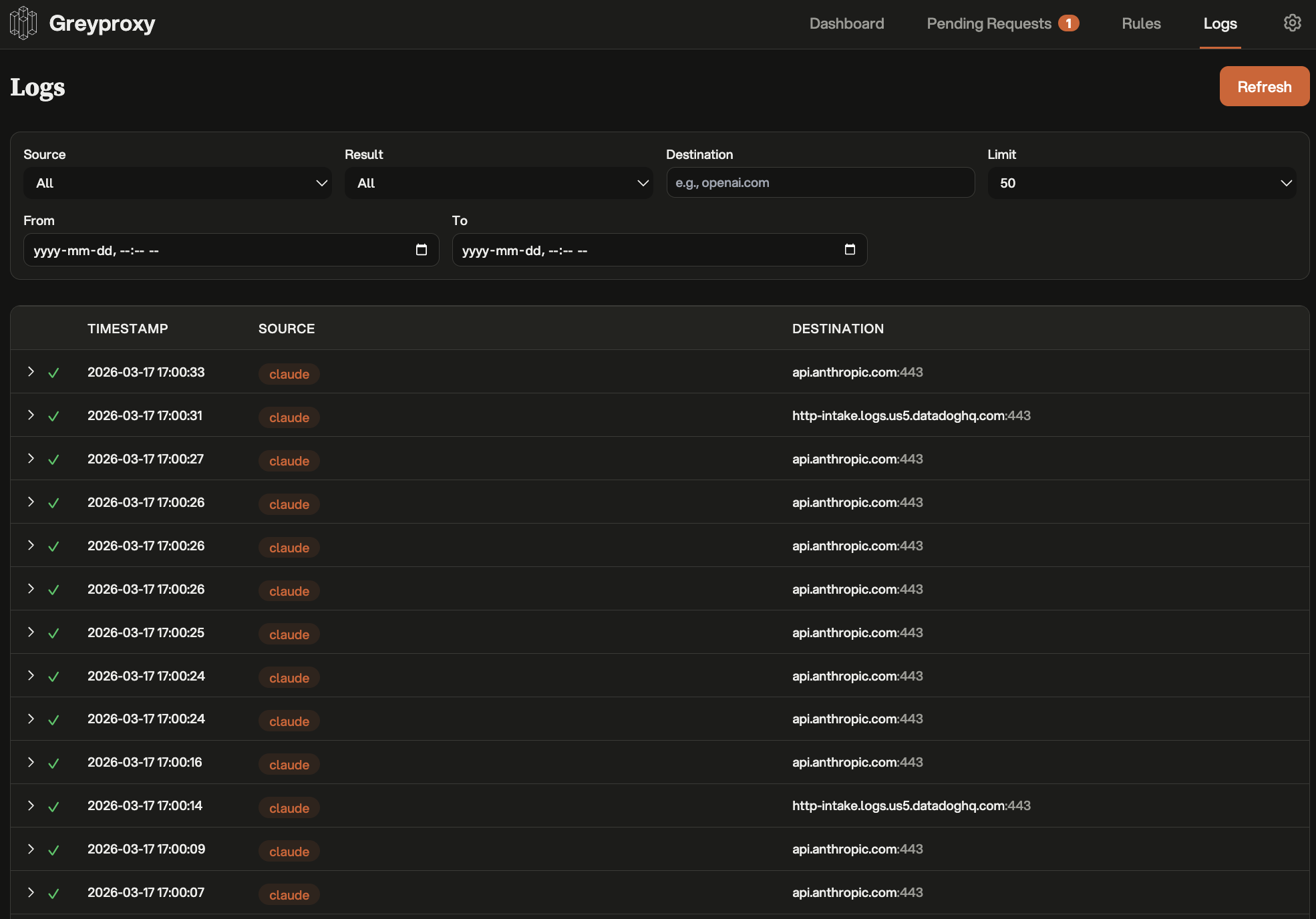This screenshot has height=919, width=1316.
Task: Click green checkmark on 17:00:16 row
Action: point(53,763)
